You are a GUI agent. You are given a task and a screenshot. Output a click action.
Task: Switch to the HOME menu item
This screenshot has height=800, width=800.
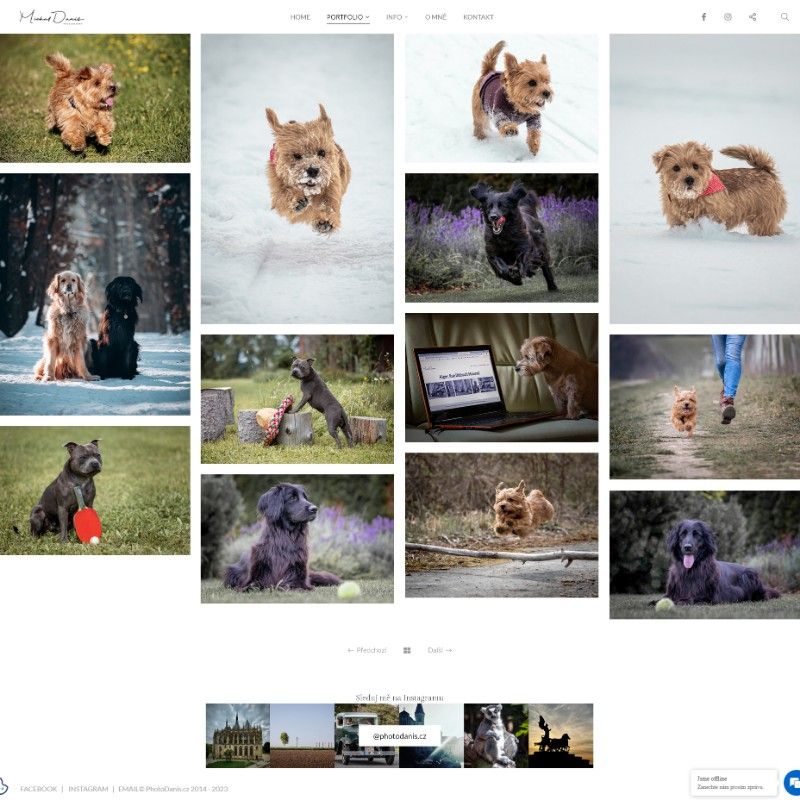[299, 16]
